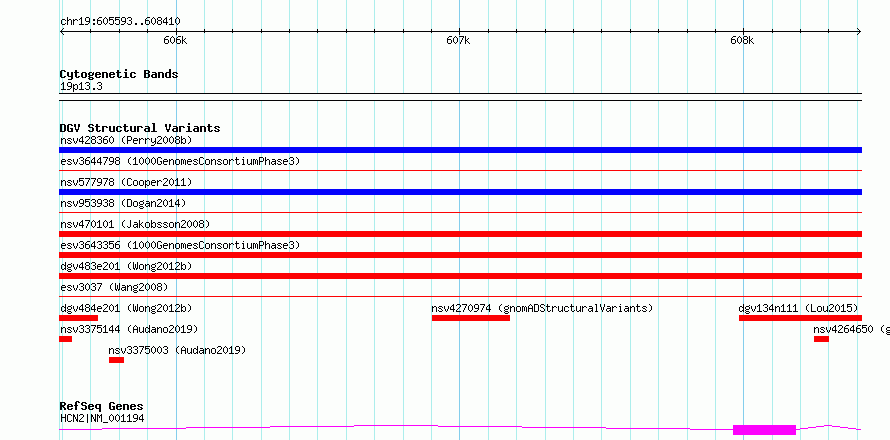The width and height of the screenshot is (890, 440).
Task: Select nsv470101 (Jakobsson2008) label
Action: [x=135, y=224]
